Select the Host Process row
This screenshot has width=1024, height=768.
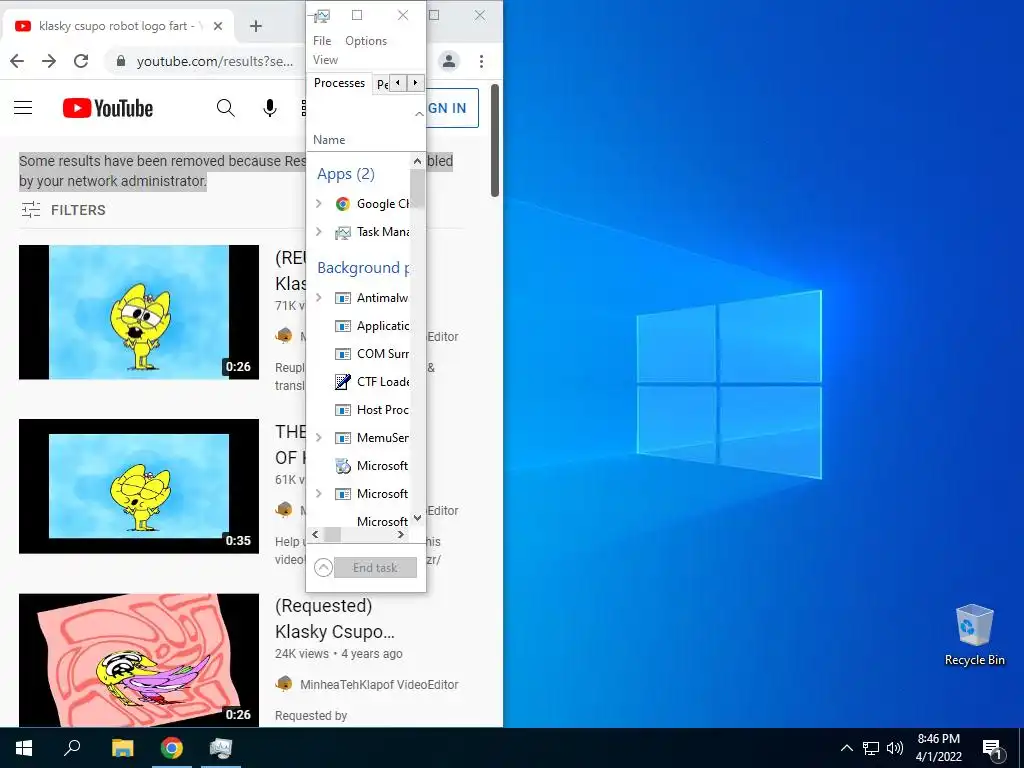point(359,409)
